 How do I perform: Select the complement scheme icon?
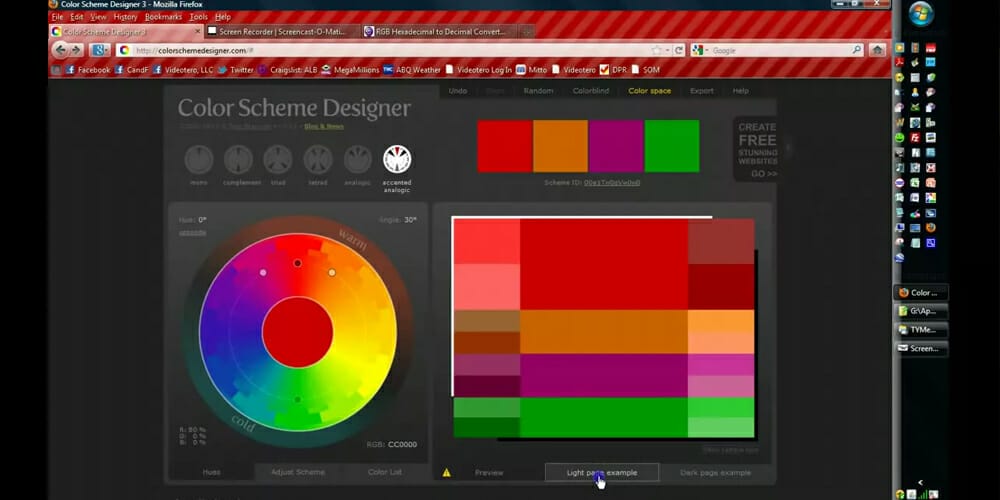coord(238,159)
